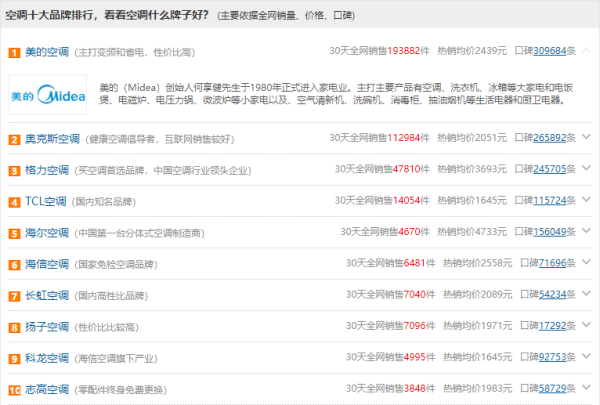
Task: Open the 格力空调 brand link
Action: pyautogui.click(x=47, y=170)
